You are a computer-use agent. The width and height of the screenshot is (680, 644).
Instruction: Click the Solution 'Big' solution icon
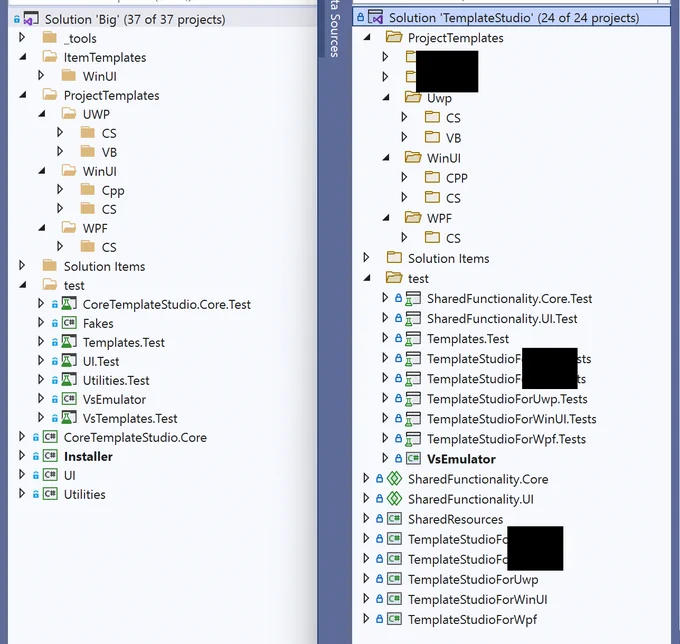pyautogui.click(x=31, y=19)
